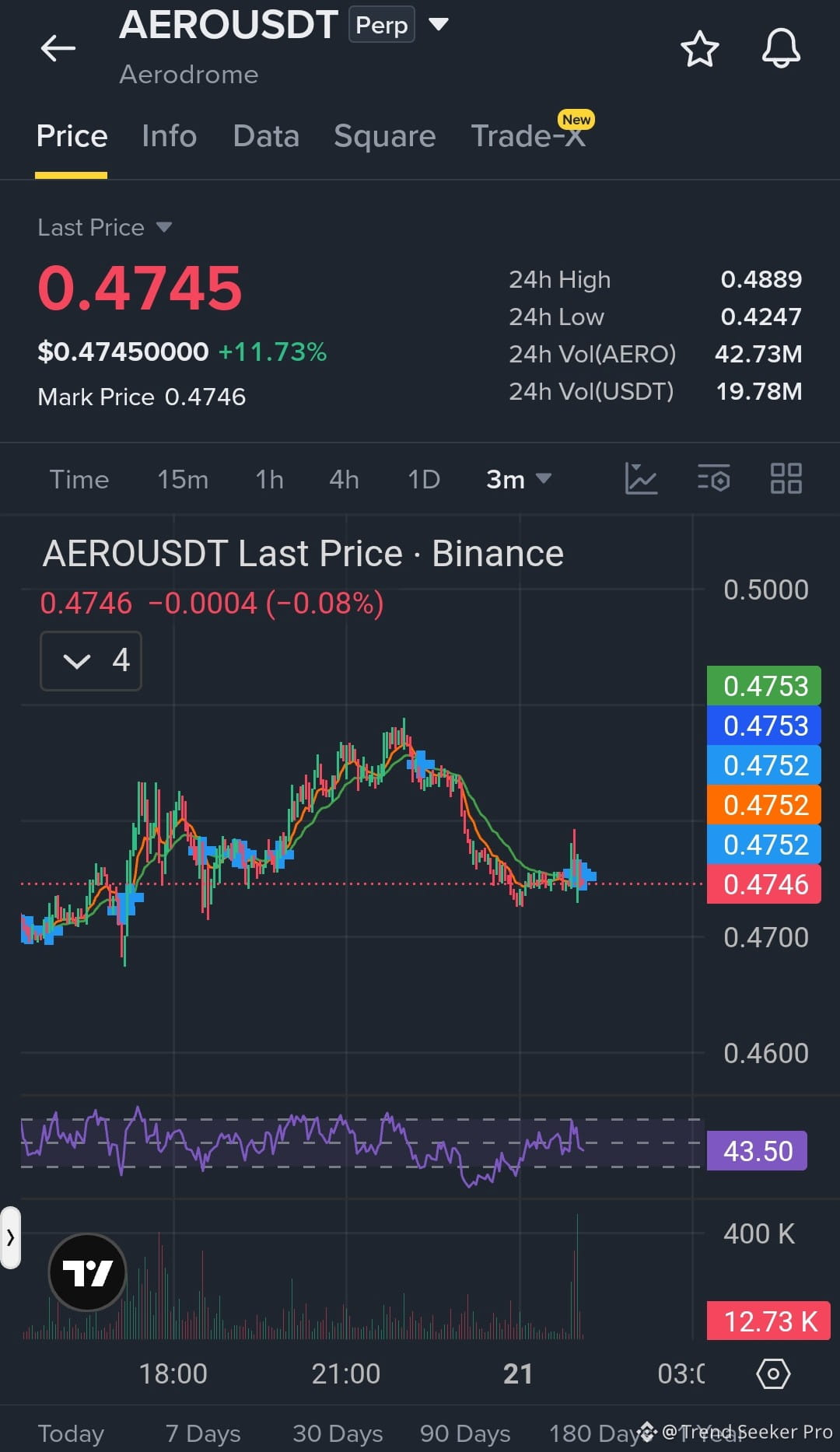
Task: Switch to the Info tab
Action: 169,136
